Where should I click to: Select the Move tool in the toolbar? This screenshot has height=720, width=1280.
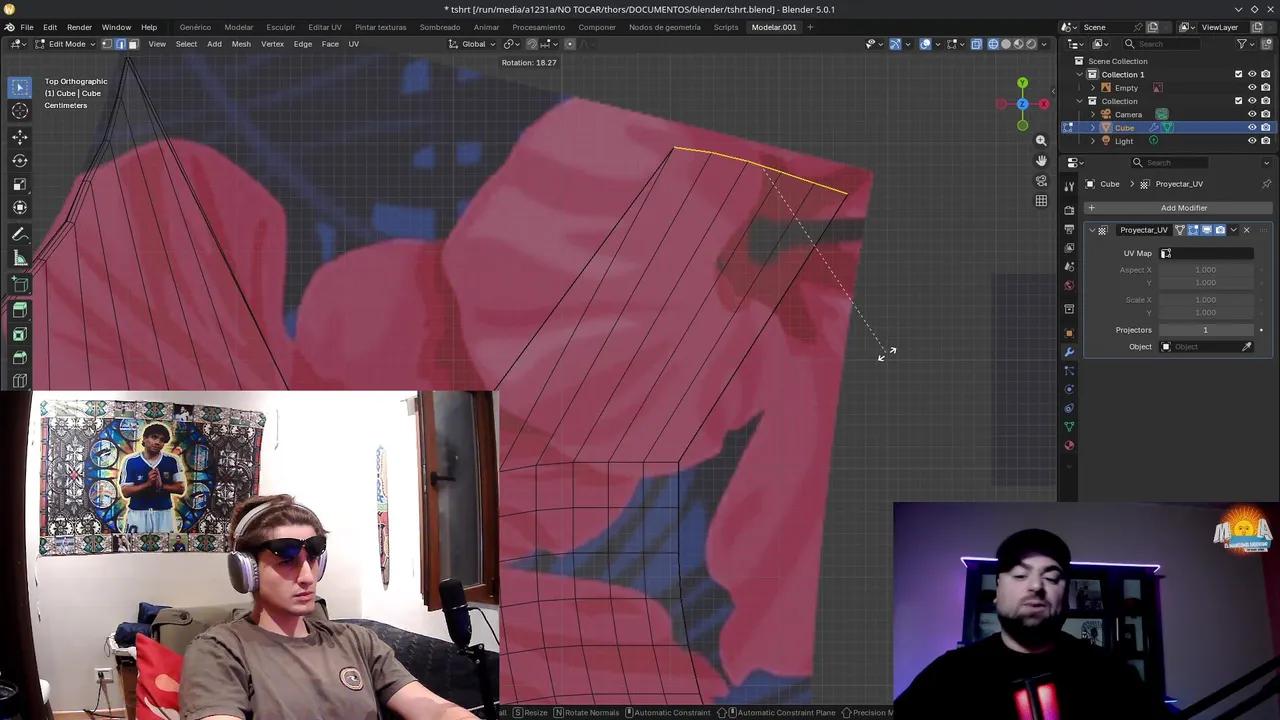tap(19, 136)
